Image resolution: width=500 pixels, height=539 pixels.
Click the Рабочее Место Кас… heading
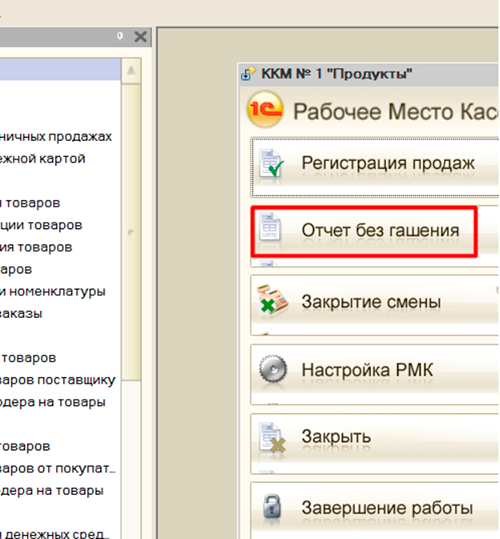pyautogui.click(x=395, y=112)
